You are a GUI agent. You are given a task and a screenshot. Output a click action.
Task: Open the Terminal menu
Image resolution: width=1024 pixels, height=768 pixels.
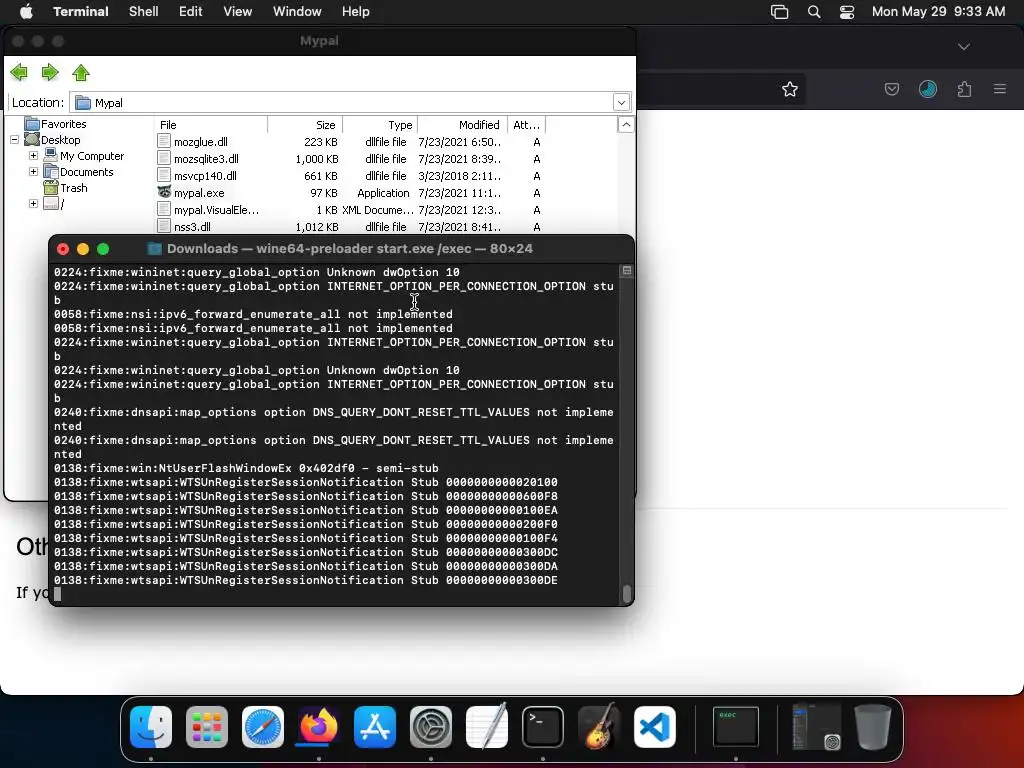pos(81,11)
